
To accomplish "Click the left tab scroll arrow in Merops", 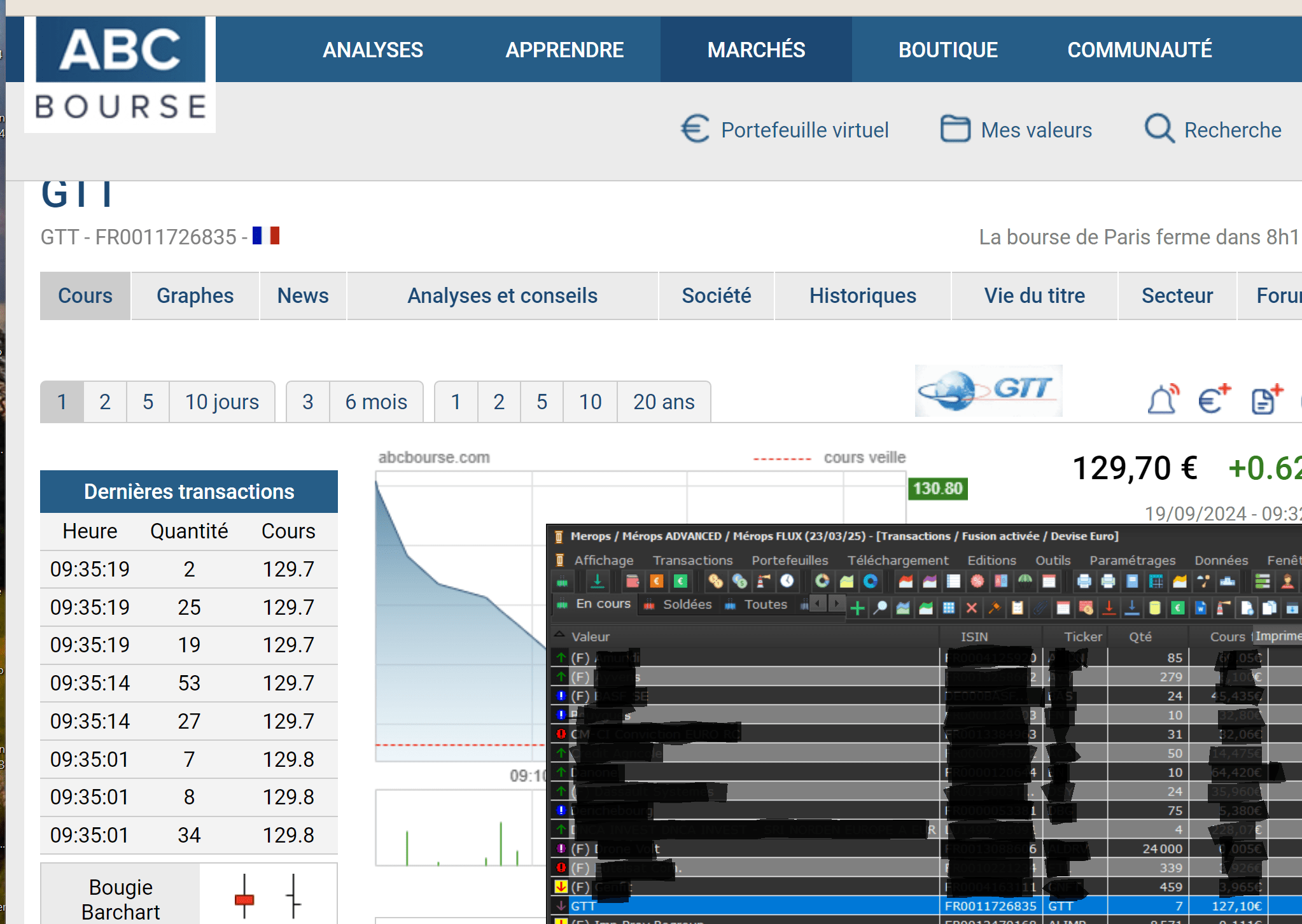I will pos(818,603).
